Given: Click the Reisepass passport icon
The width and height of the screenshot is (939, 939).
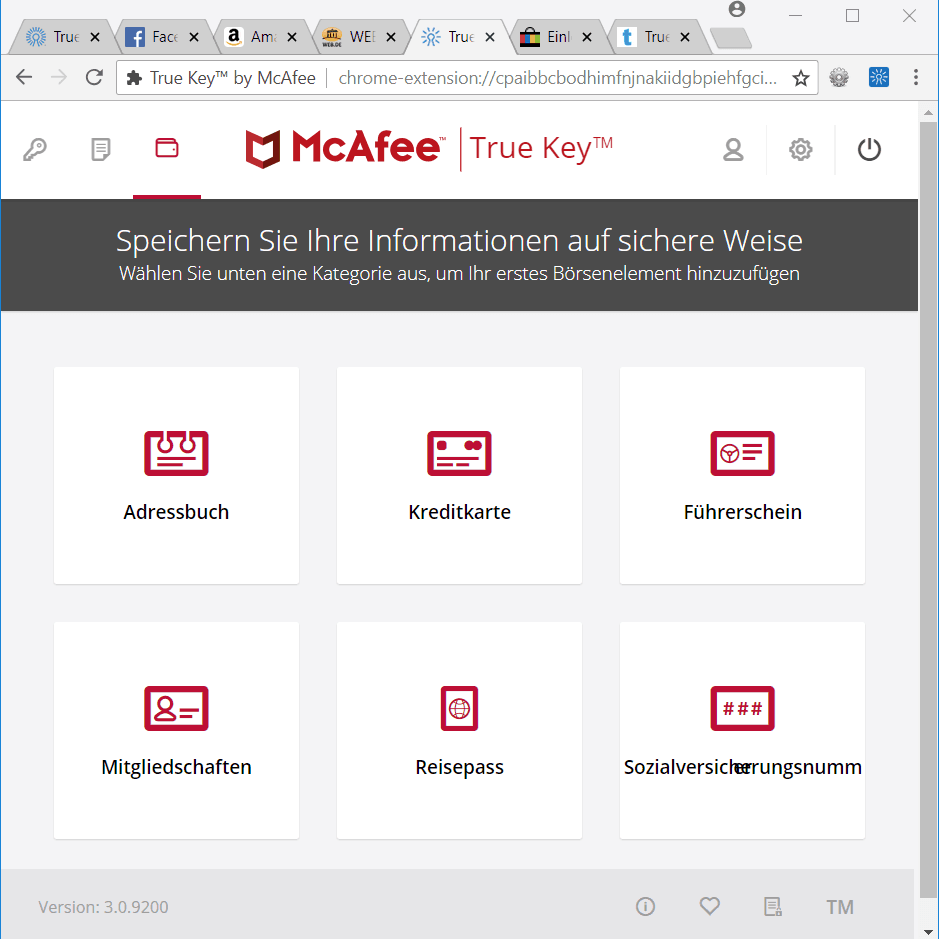Looking at the screenshot, I should (x=459, y=708).
